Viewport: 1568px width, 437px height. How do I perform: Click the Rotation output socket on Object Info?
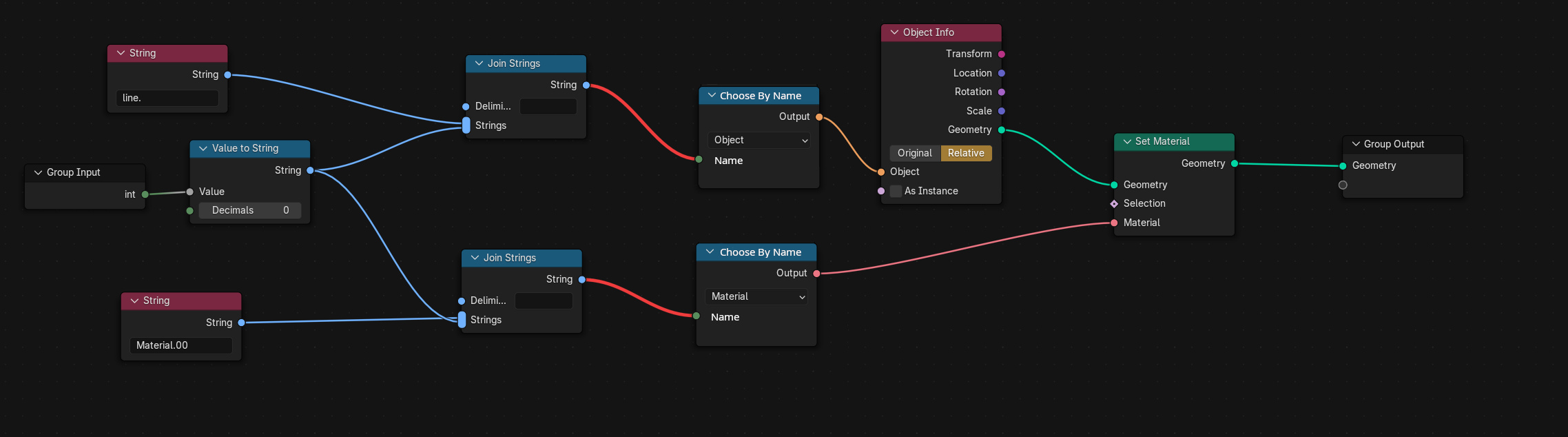coord(1002,92)
